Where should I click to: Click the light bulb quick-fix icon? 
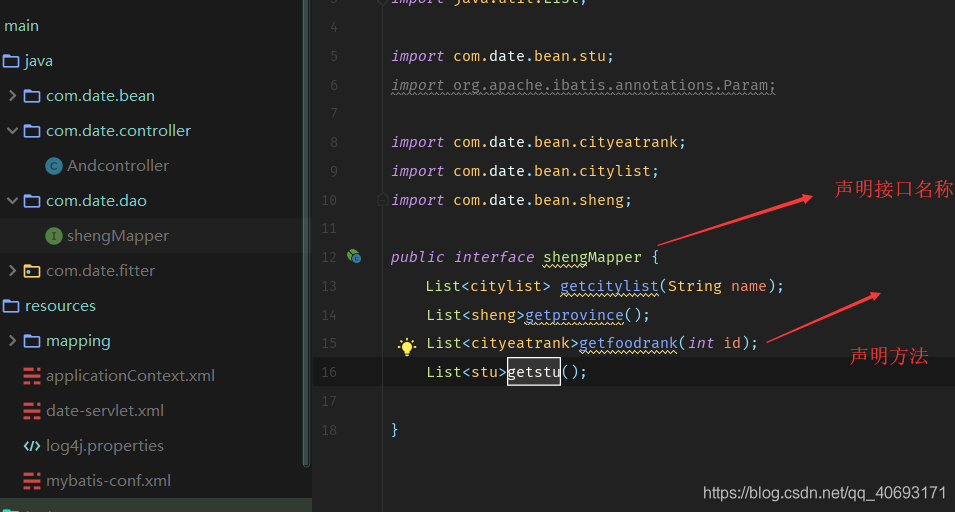tap(406, 346)
